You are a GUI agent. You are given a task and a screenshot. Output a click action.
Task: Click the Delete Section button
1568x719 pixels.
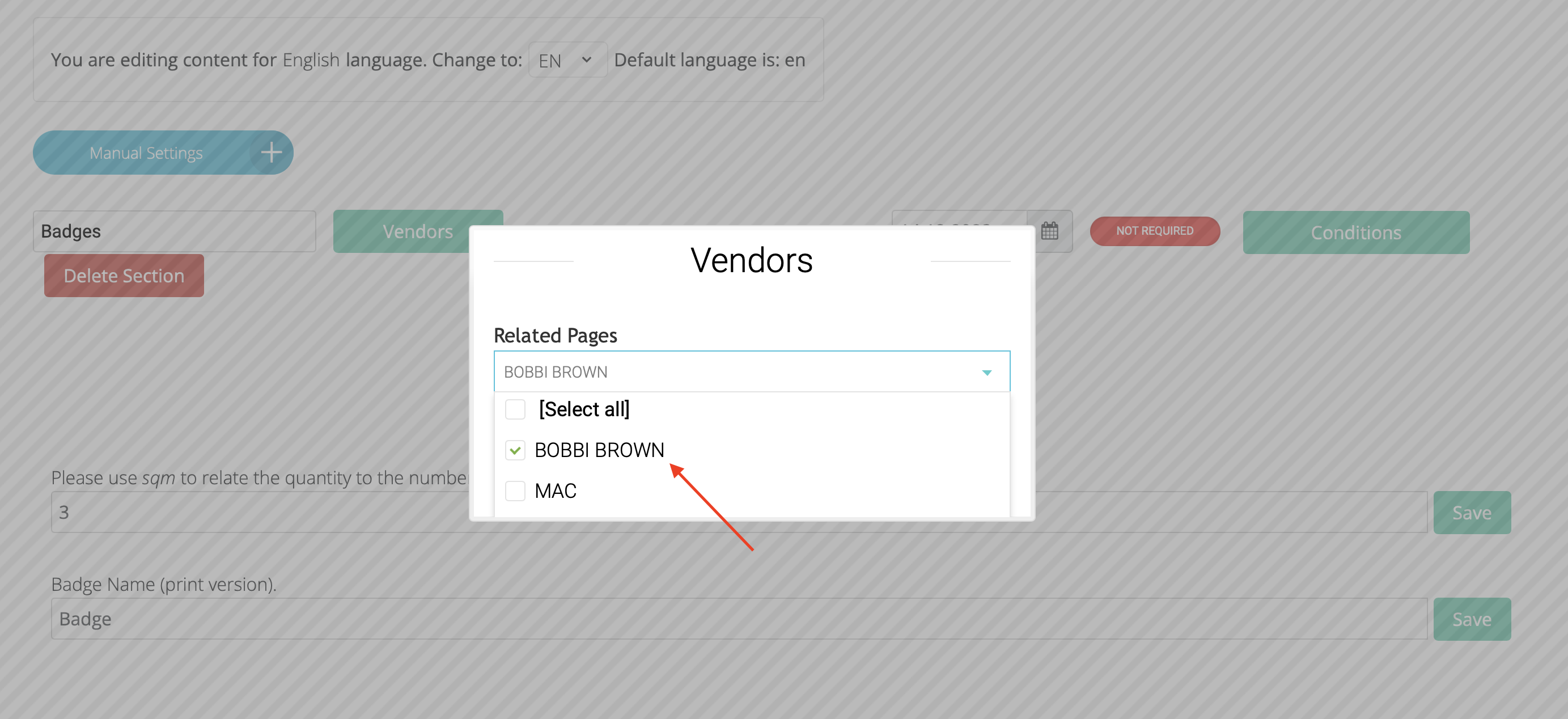[x=124, y=276]
